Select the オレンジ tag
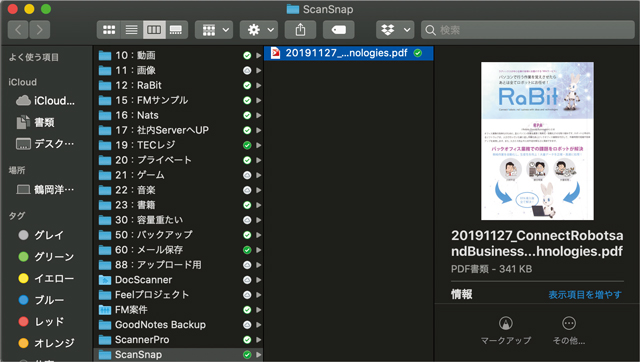Screen dimensions: 640x362 click(46, 343)
